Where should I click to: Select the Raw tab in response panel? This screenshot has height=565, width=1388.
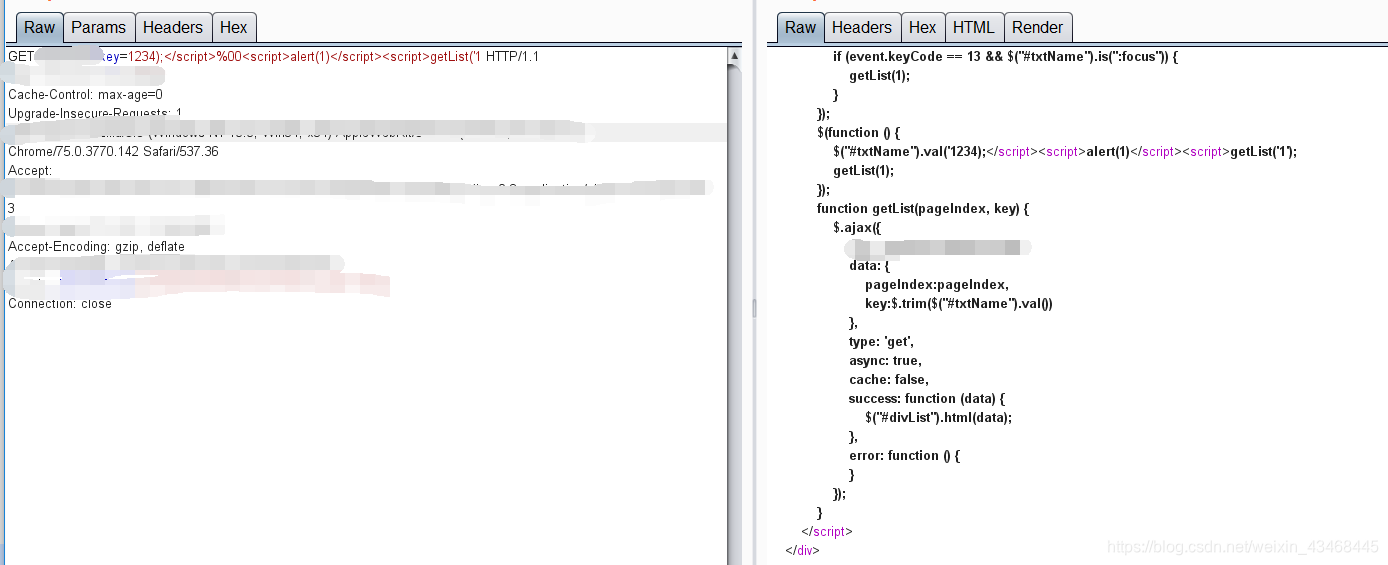[x=800, y=28]
